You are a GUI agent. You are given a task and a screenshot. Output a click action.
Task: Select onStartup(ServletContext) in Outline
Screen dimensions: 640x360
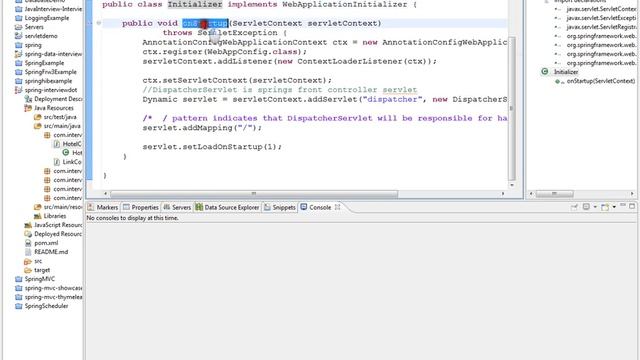point(601,81)
